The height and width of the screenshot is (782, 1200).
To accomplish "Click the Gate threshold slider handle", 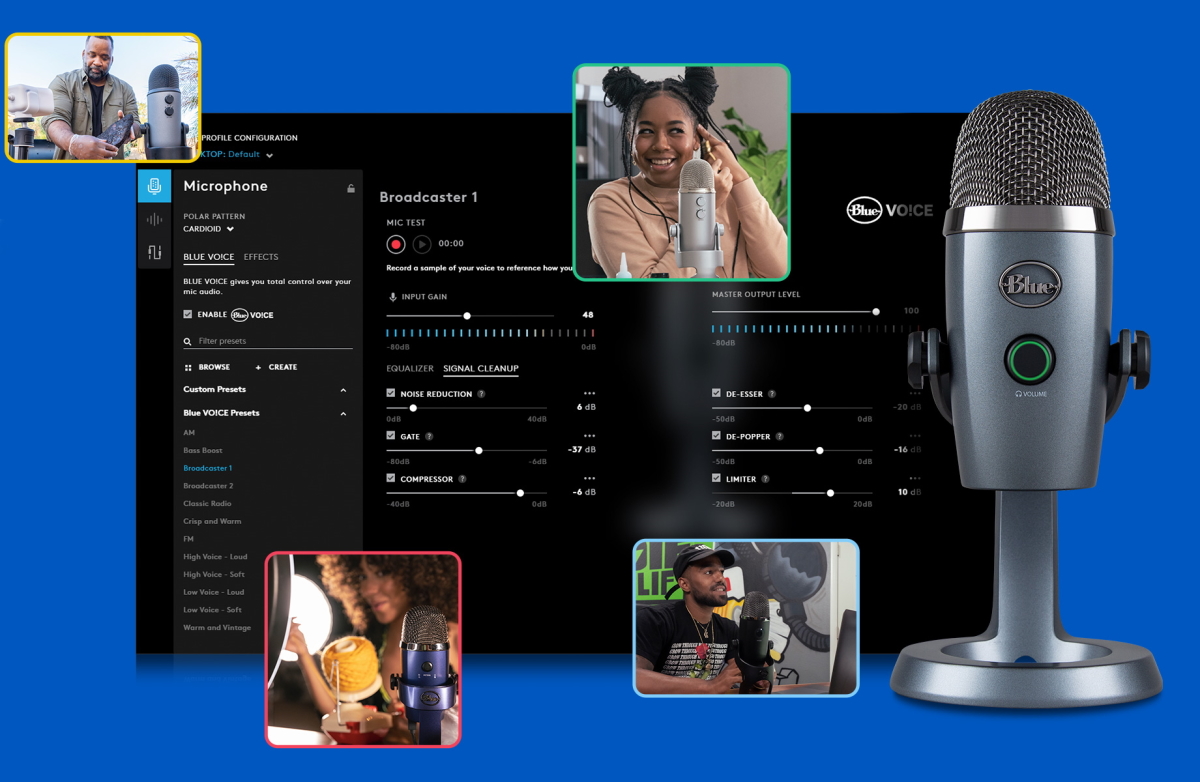I will (479, 450).
